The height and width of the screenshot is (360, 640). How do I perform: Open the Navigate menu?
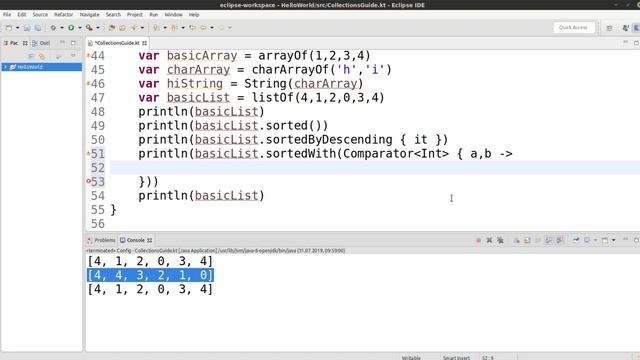pos(89,15)
